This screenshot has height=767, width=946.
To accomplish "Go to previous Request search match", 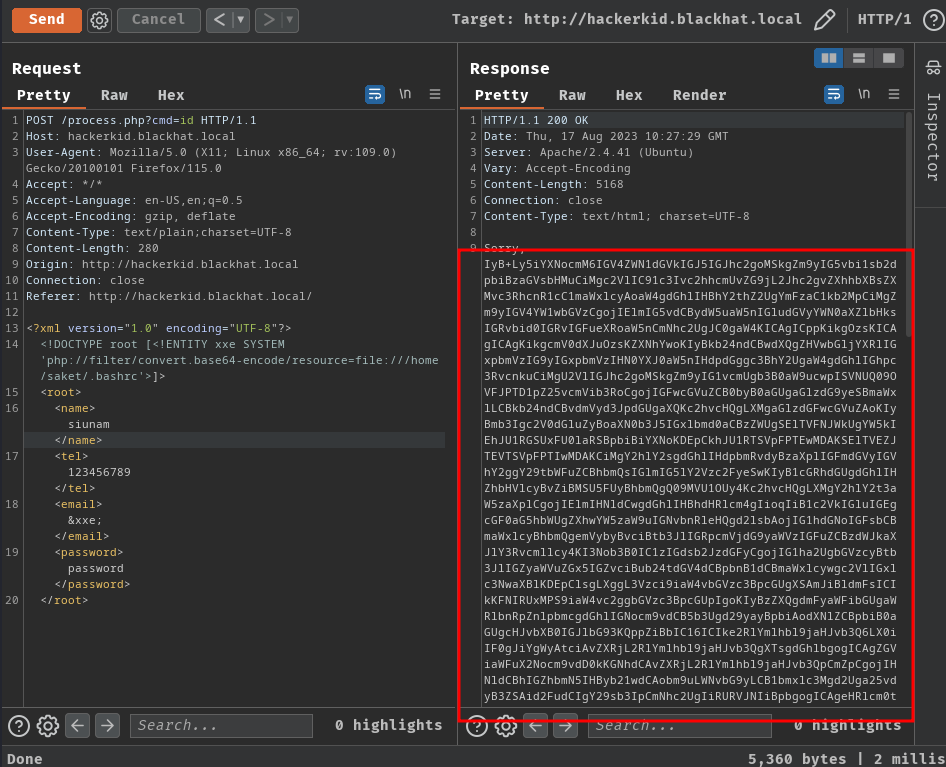I will [x=78, y=725].
